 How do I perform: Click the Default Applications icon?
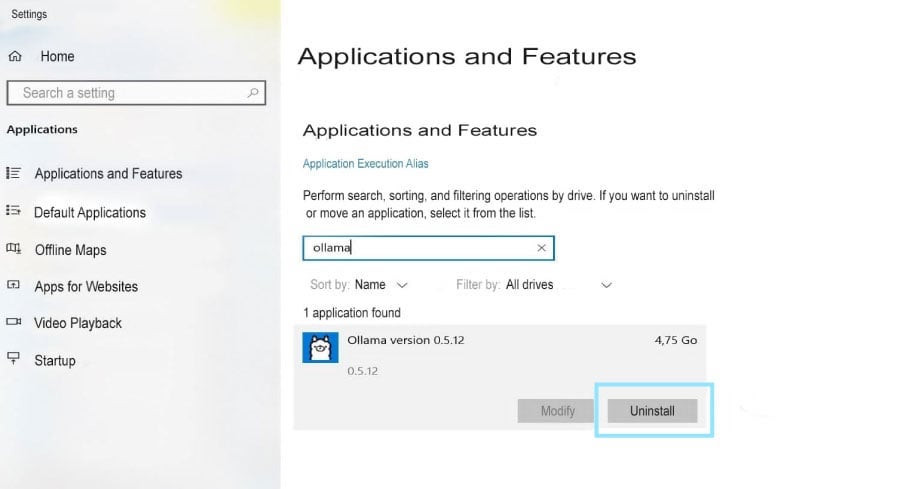[x=13, y=211]
